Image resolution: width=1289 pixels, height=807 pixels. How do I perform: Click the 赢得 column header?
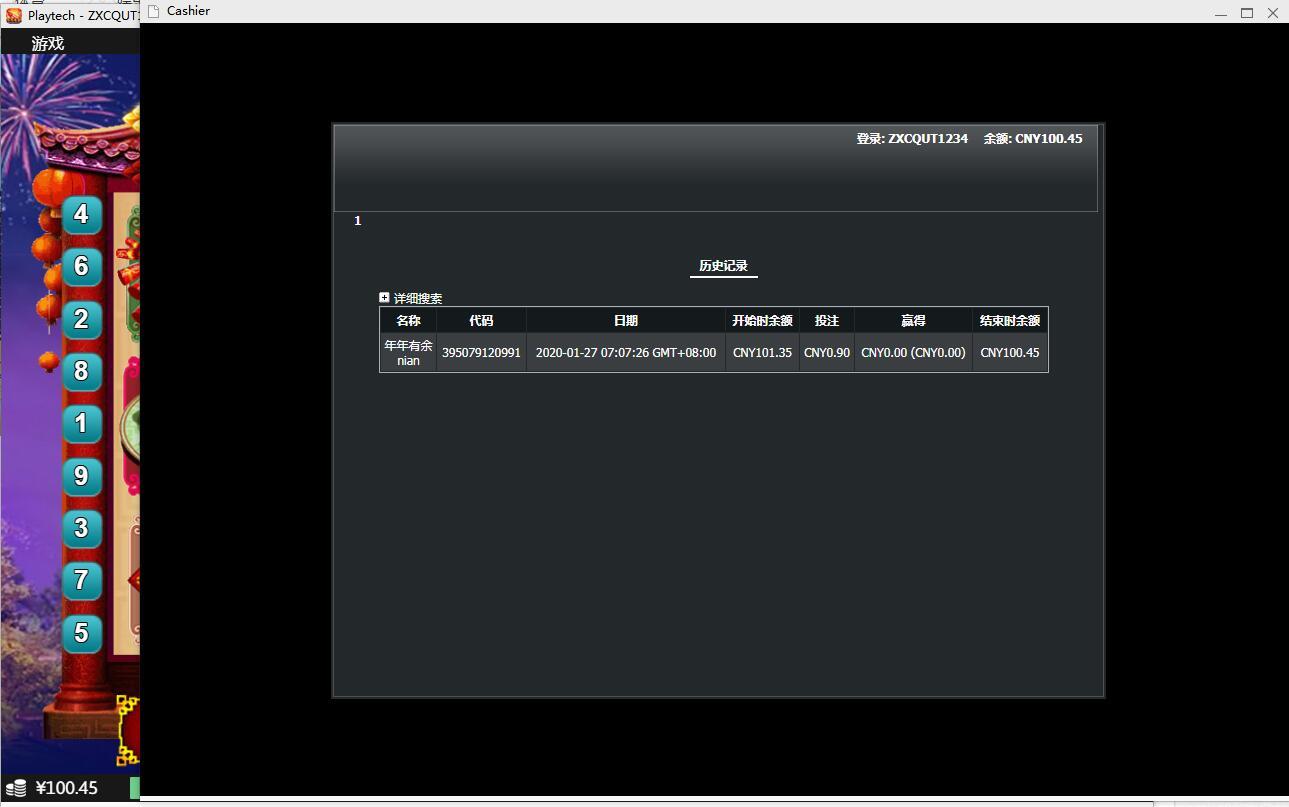click(913, 321)
